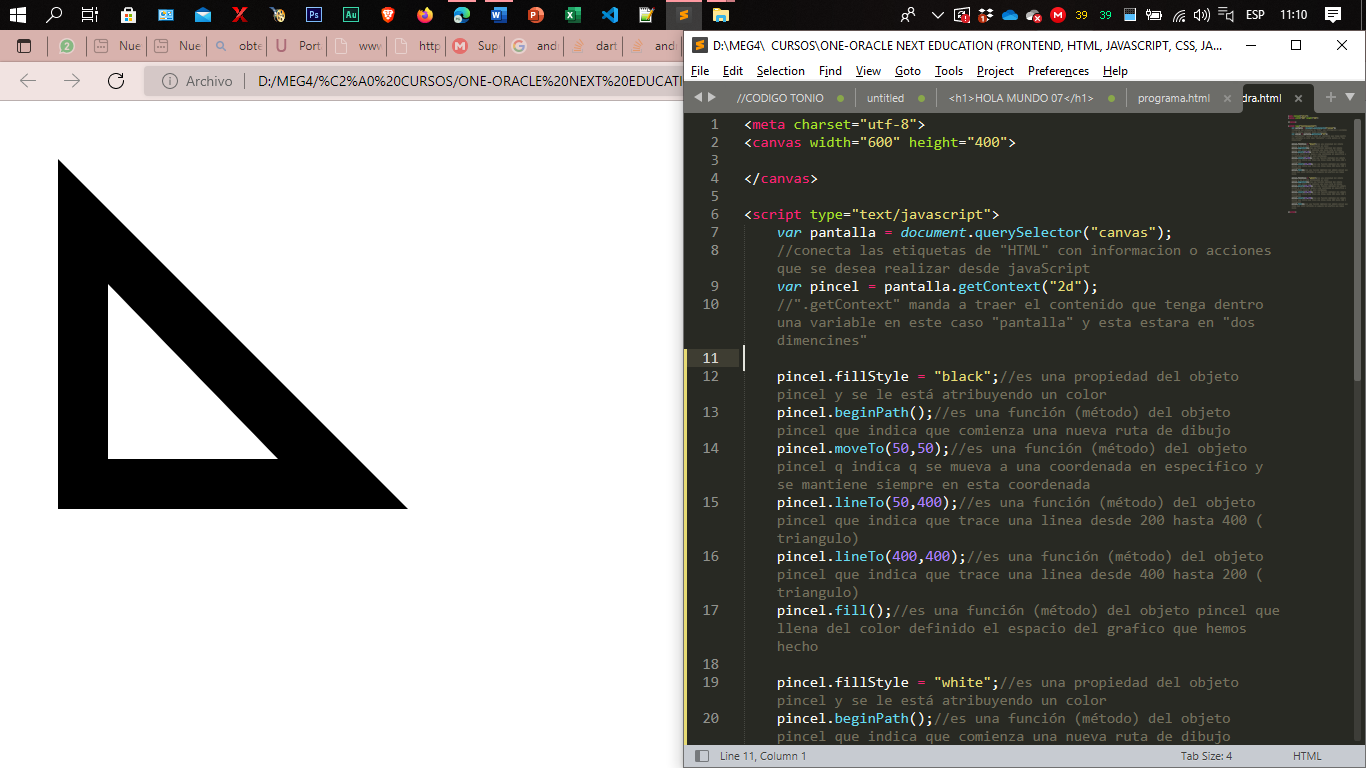Switch to Sublime Text taskbar icon
Image resolution: width=1366 pixels, height=768 pixels.
click(x=684, y=15)
